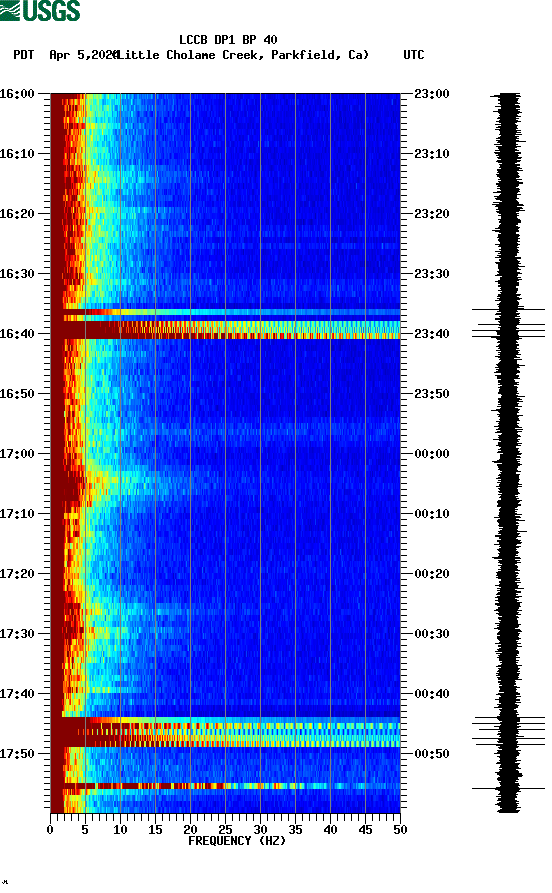
Task: Click the '16:10' PDT time label
Action: pyautogui.click(x=17, y=154)
